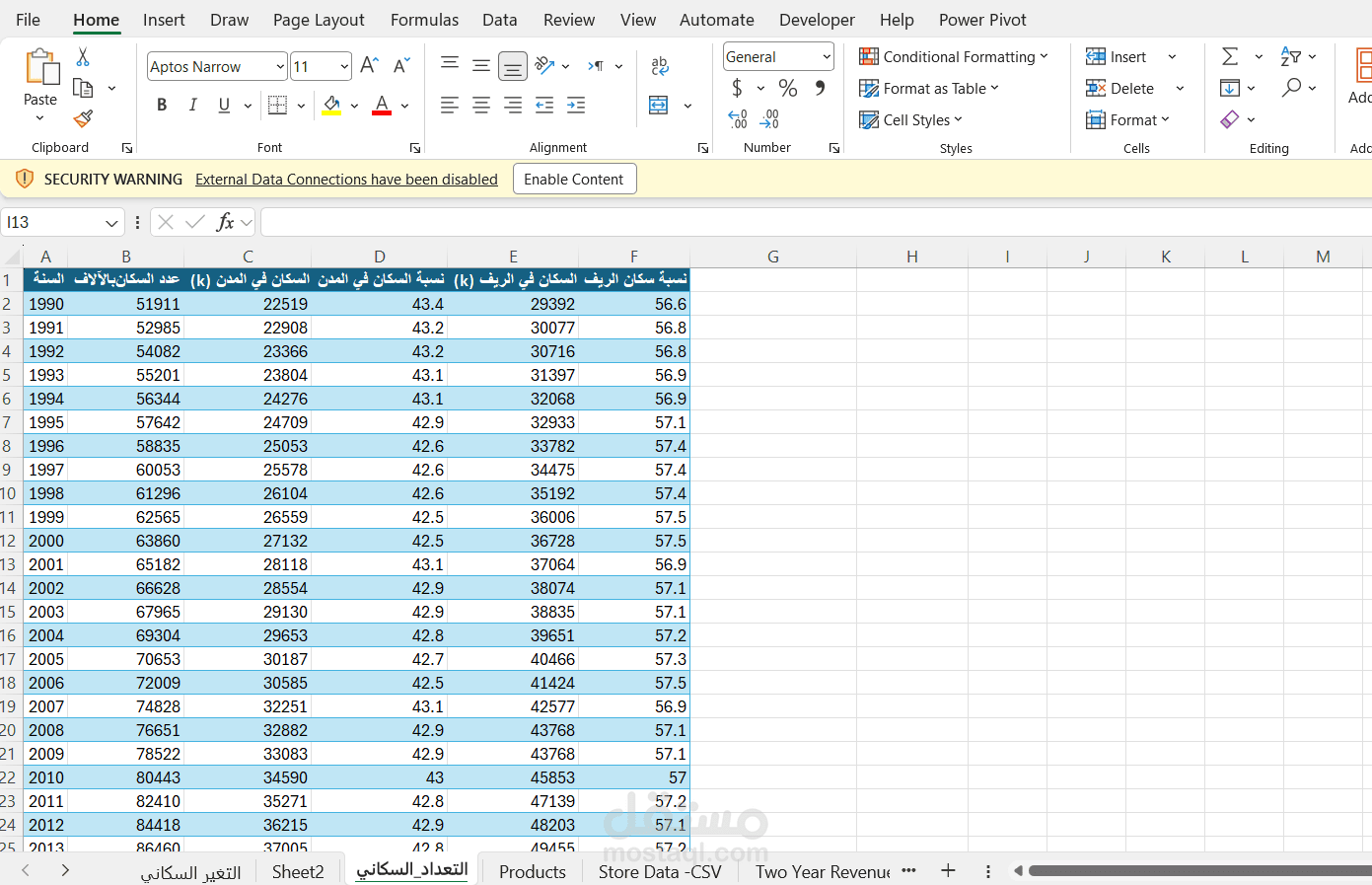Apply the red Font Color
This screenshot has height=885, width=1372.
click(x=382, y=105)
